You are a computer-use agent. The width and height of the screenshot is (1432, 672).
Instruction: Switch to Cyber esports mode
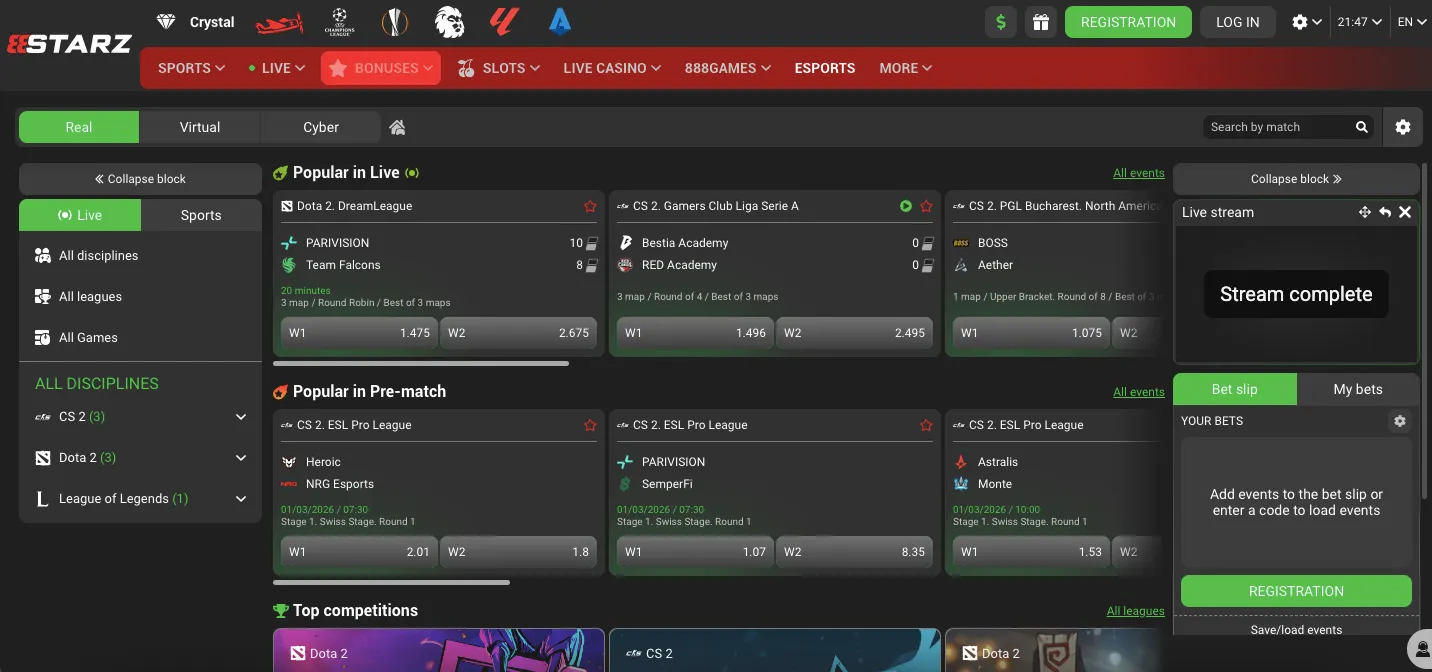(321, 127)
